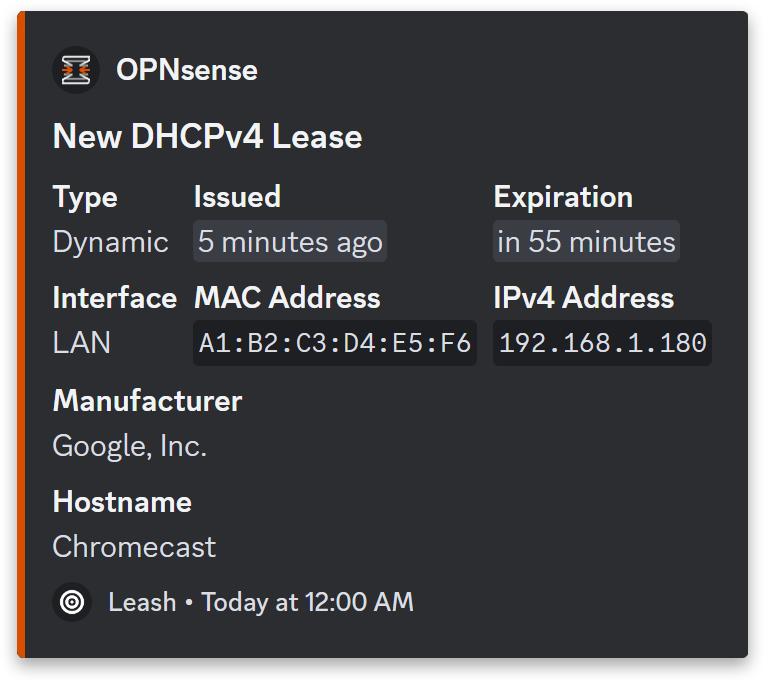Click the Google, Inc. manufacturer value
The height and width of the screenshot is (681, 765).
point(129,446)
